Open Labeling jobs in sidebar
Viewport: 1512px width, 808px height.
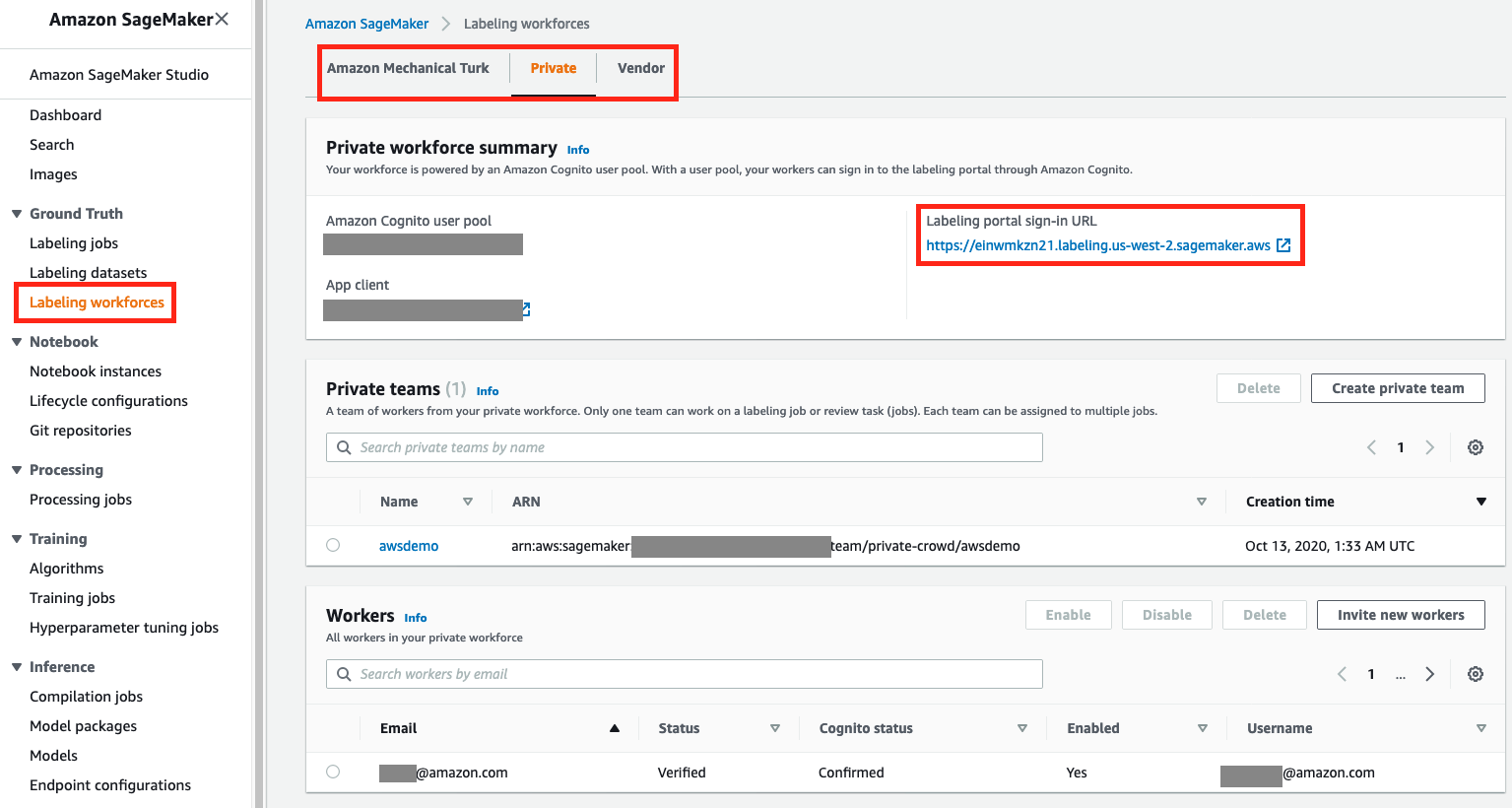[x=74, y=243]
